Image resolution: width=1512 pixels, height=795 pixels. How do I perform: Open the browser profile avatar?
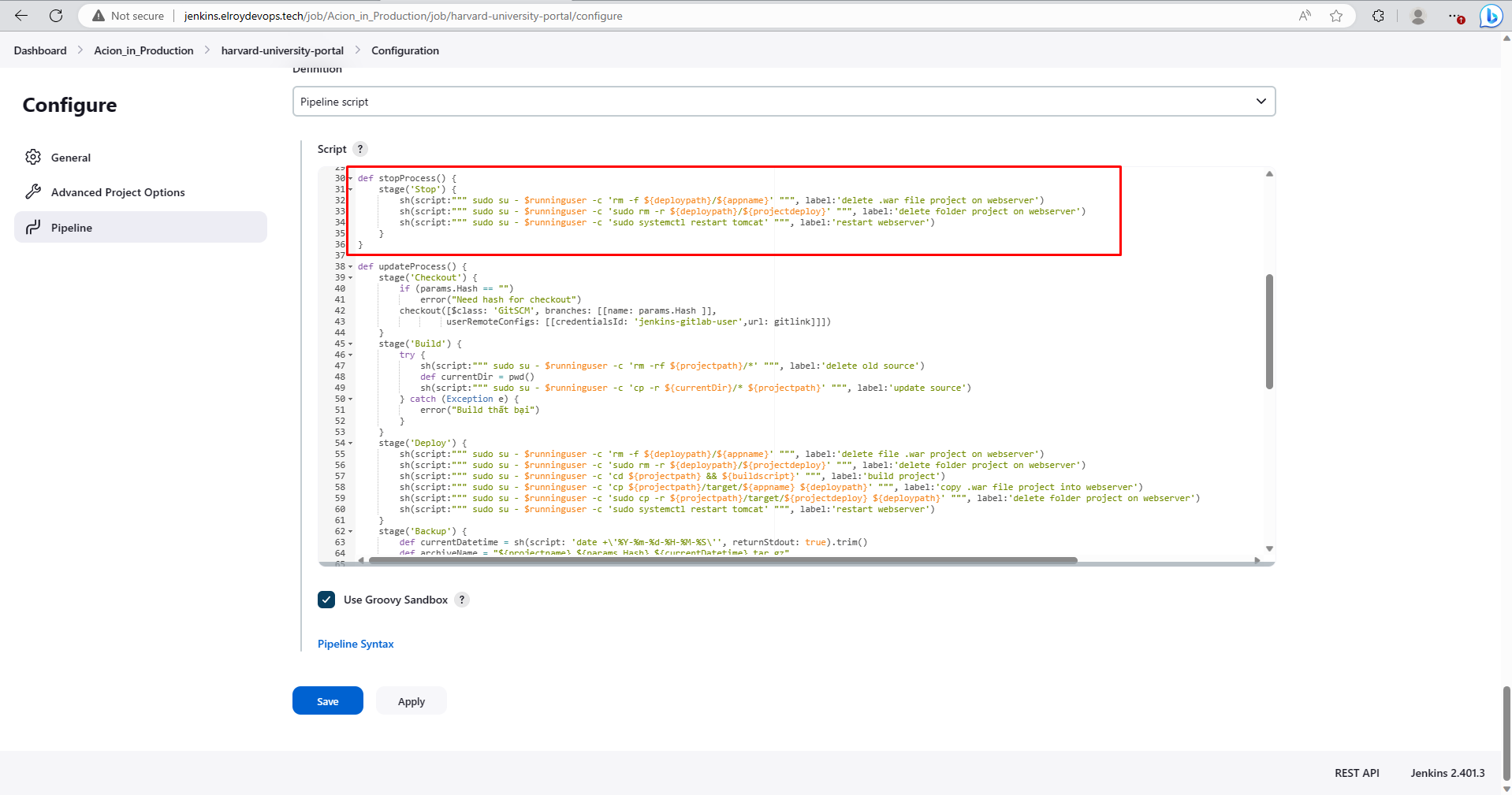click(1418, 16)
